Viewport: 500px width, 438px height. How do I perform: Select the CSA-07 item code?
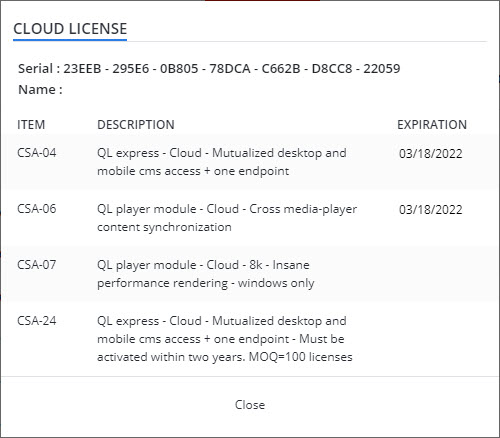[37, 265]
